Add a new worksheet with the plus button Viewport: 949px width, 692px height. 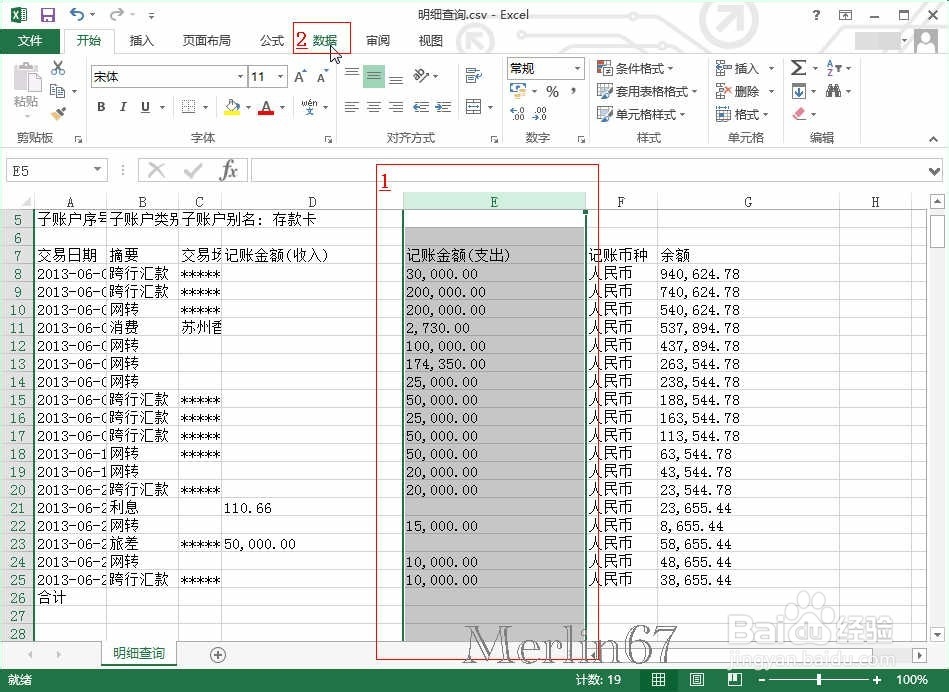point(217,654)
